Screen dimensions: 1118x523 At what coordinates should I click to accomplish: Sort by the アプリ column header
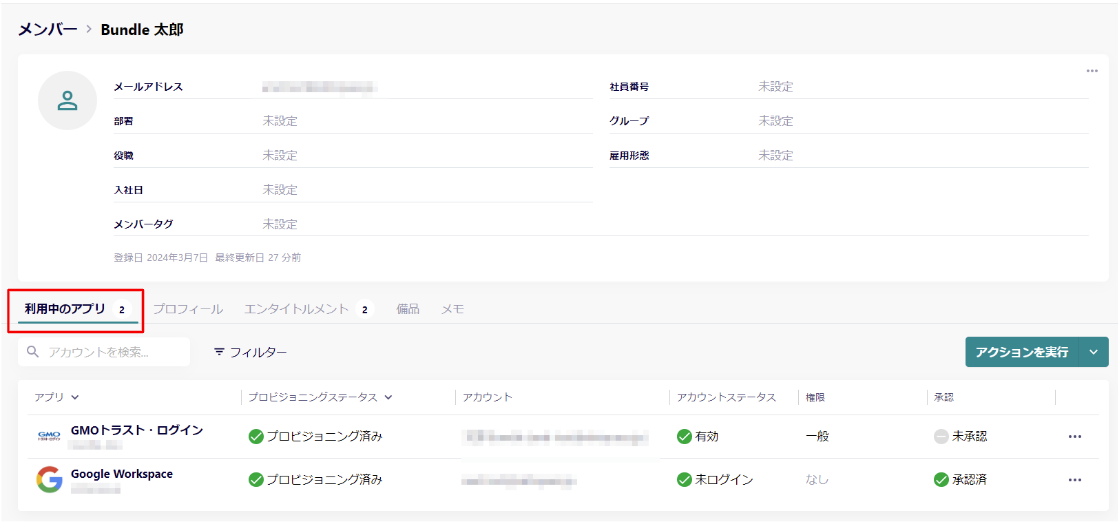[x=56, y=397]
